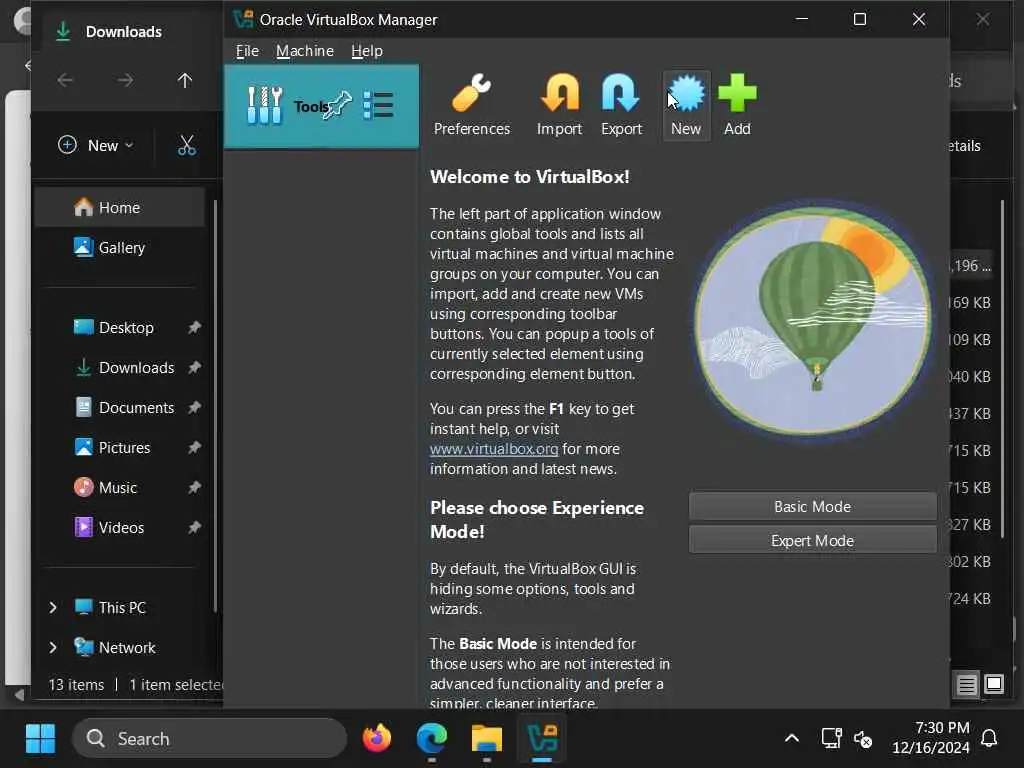1024x768 pixels.
Task: Click the Export appliance icon
Action: 621,105
